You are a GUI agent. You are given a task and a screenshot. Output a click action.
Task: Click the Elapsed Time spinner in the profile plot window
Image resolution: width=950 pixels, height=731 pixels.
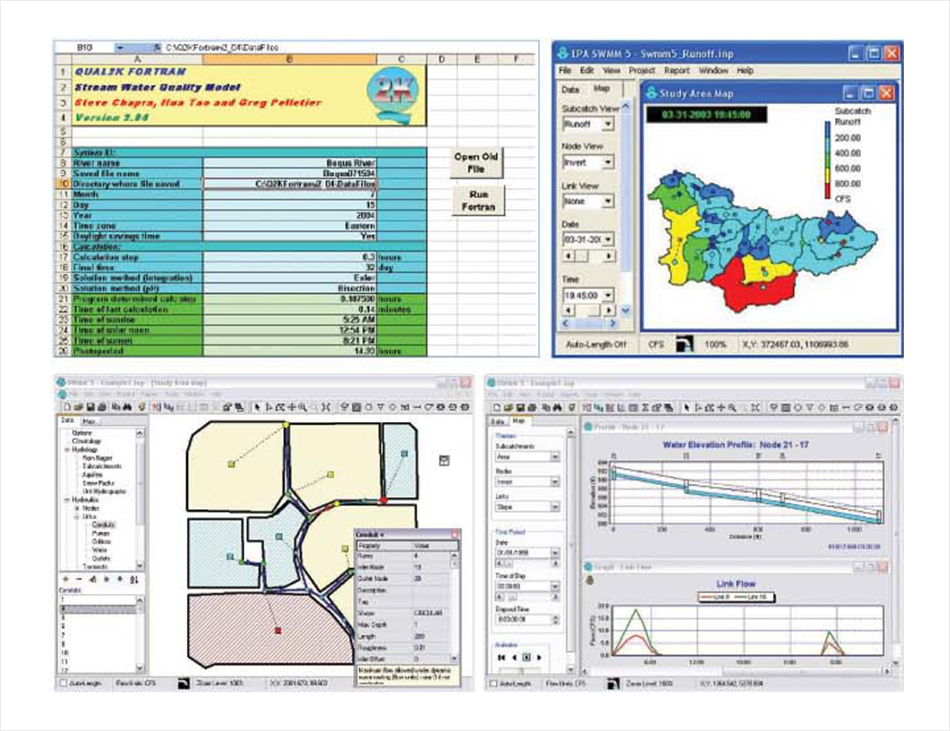(555, 620)
